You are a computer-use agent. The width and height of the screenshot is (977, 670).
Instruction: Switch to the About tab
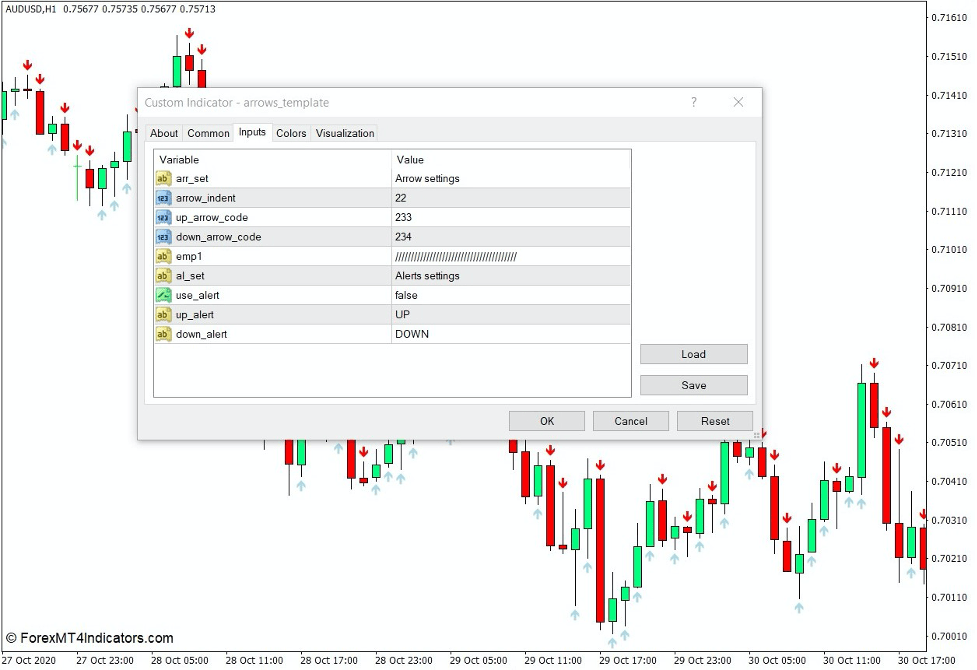(x=164, y=132)
